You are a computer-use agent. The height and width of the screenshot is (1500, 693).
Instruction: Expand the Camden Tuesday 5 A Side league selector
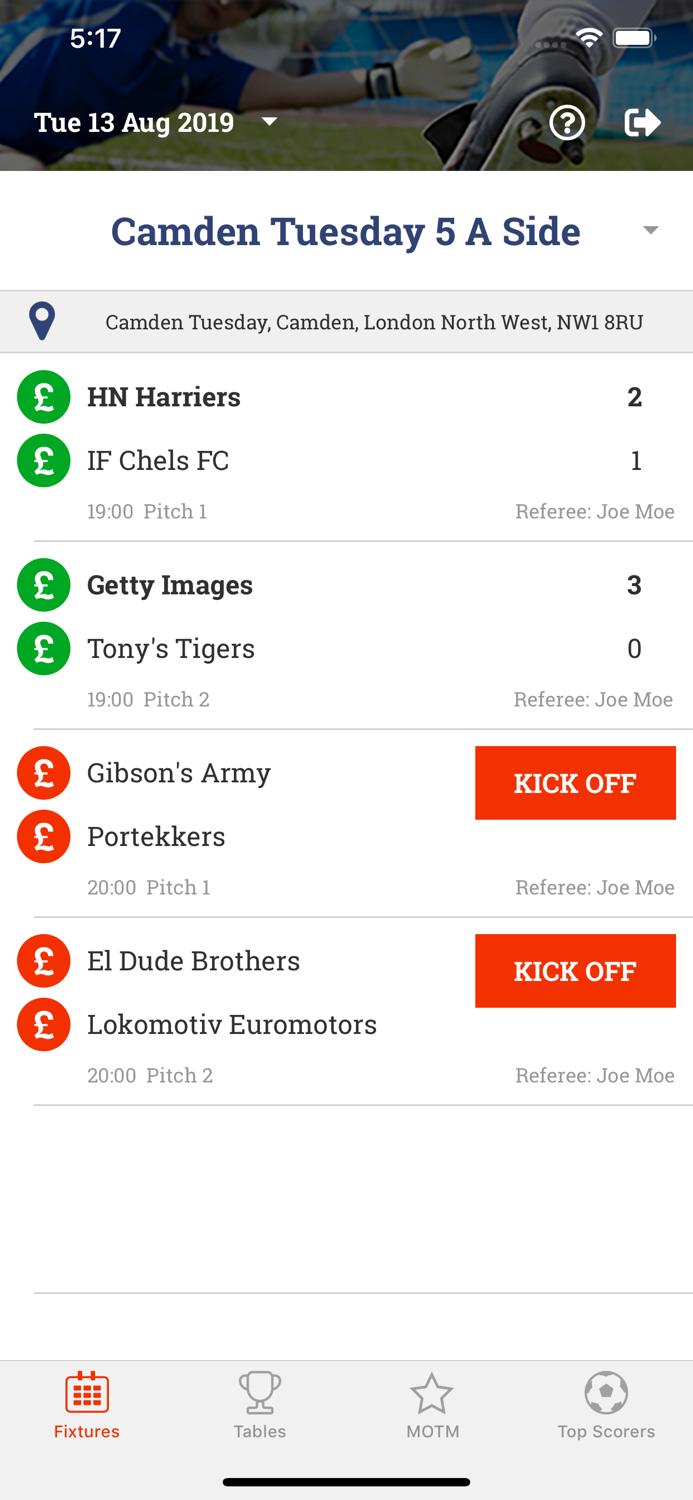[x=346, y=230]
